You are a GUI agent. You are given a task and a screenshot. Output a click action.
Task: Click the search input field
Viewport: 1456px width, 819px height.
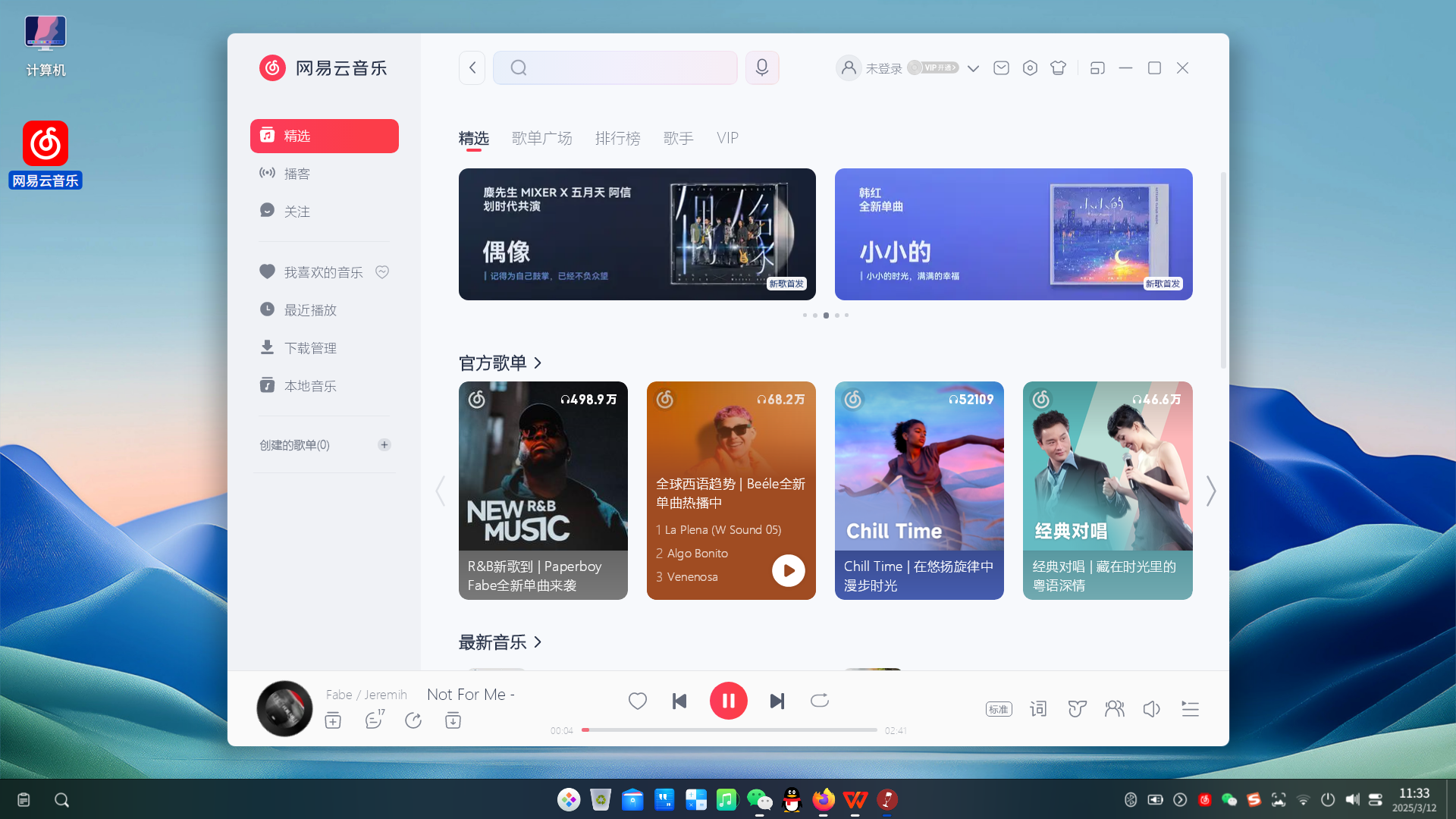coord(615,67)
